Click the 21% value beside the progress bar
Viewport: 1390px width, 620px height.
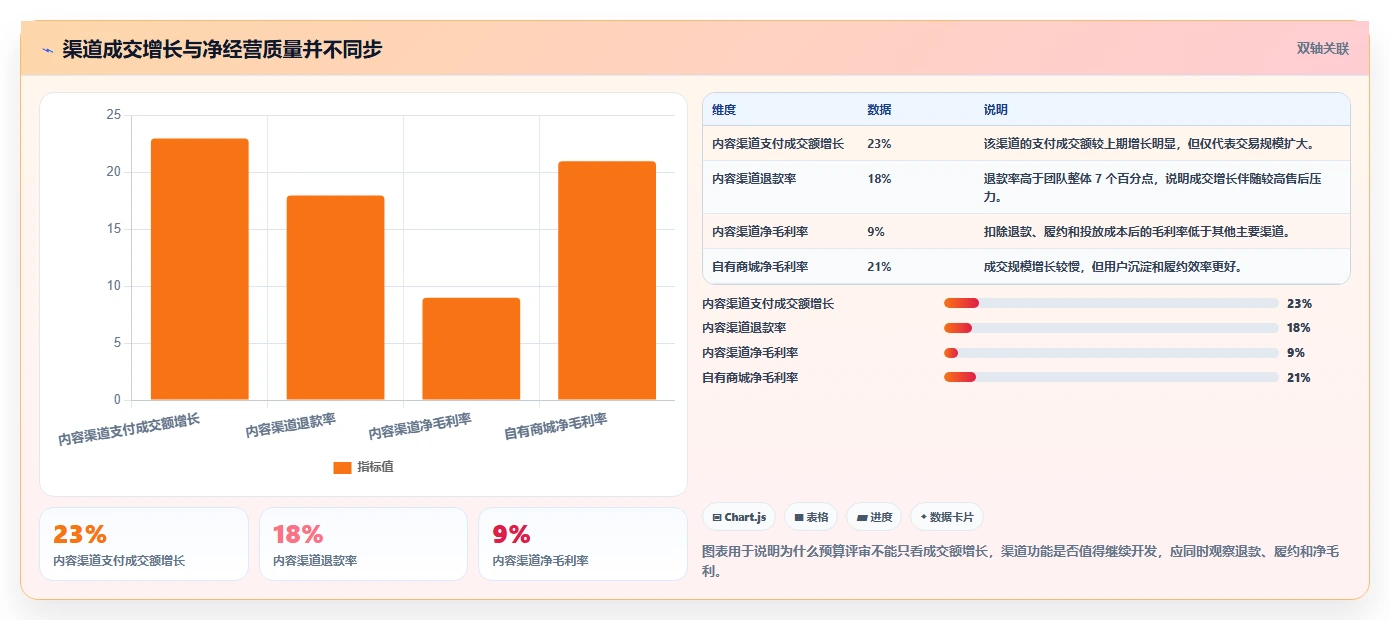pyautogui.click(x=1299, y=378)
